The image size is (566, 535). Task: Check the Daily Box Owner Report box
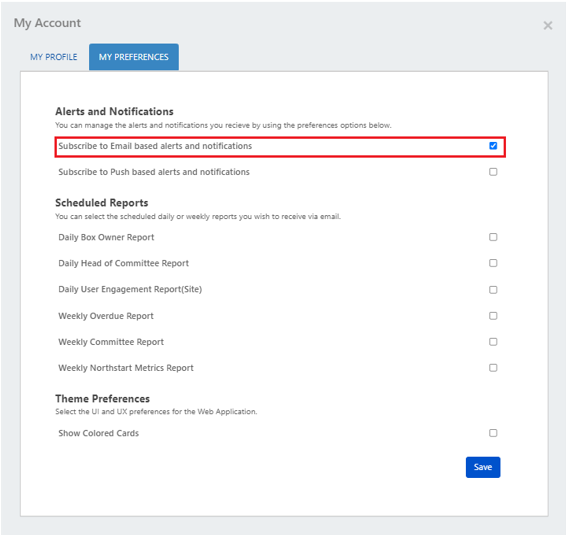click(x=493, y=237)
